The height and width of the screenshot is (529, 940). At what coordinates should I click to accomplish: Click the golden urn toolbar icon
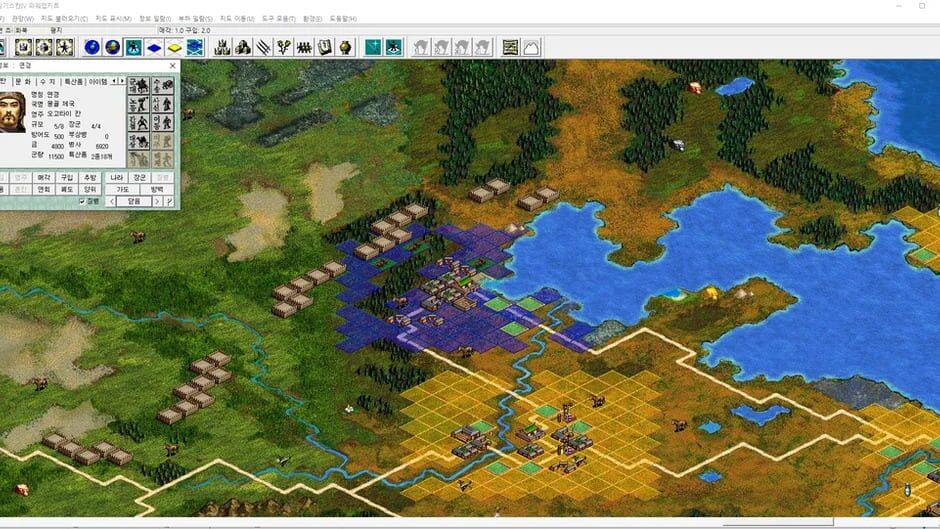(345, 47)
